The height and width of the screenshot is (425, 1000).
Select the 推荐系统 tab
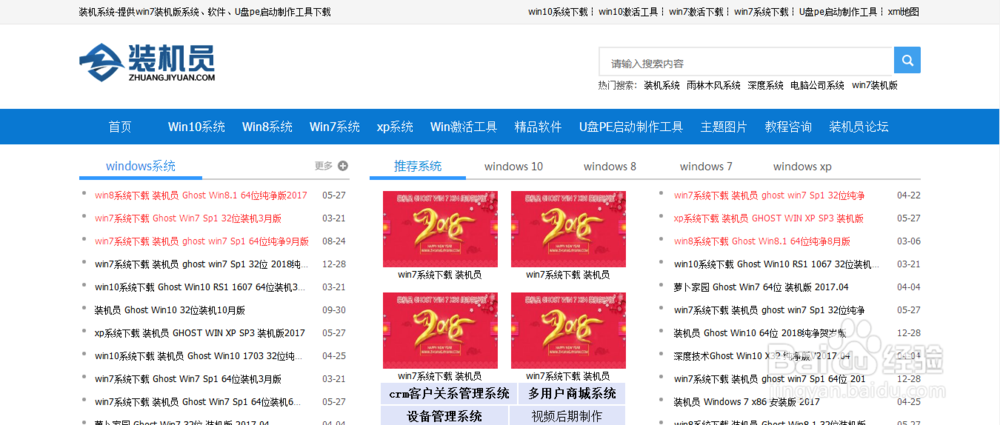point(418,167)
